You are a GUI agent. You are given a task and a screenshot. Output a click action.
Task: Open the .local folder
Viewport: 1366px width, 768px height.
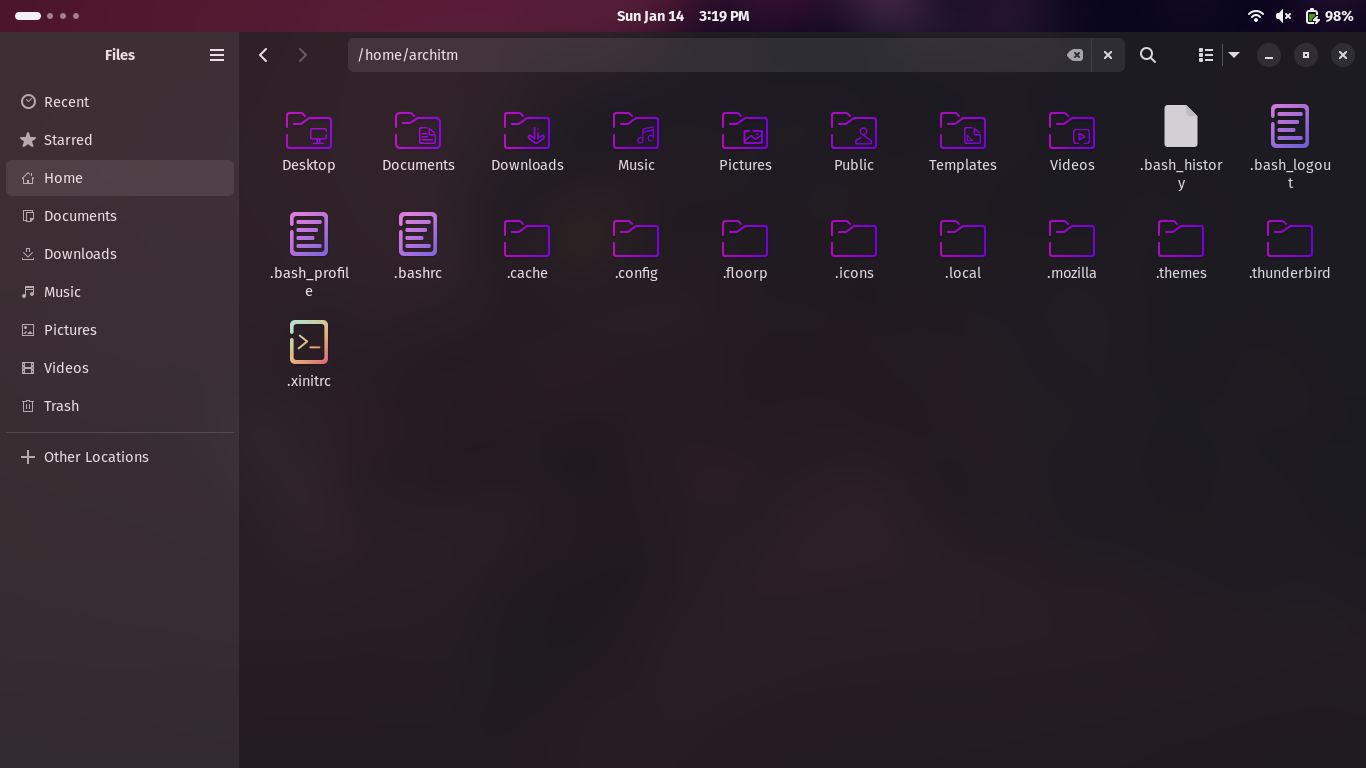[963, 238]
